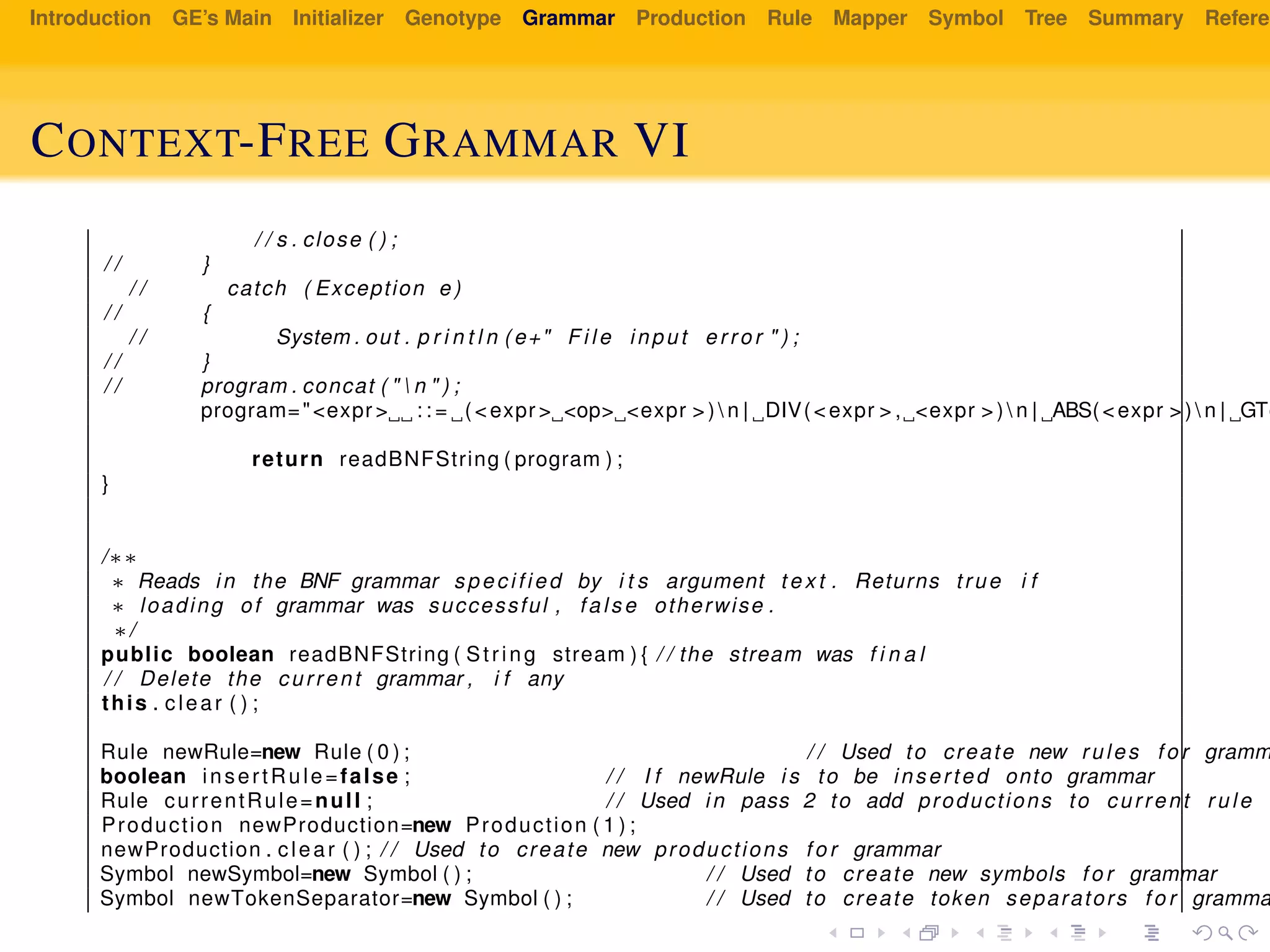Click the section navigation icon
1270x952 pixels.
point(1078,933)
